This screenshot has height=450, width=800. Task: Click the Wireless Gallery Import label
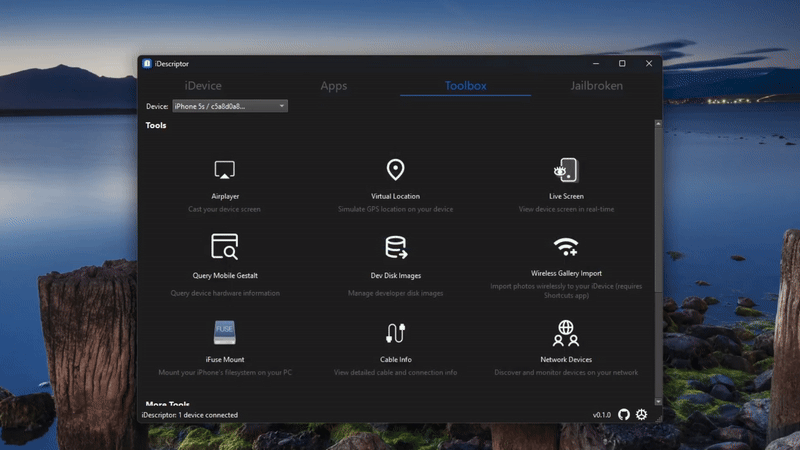coord(566,273)
